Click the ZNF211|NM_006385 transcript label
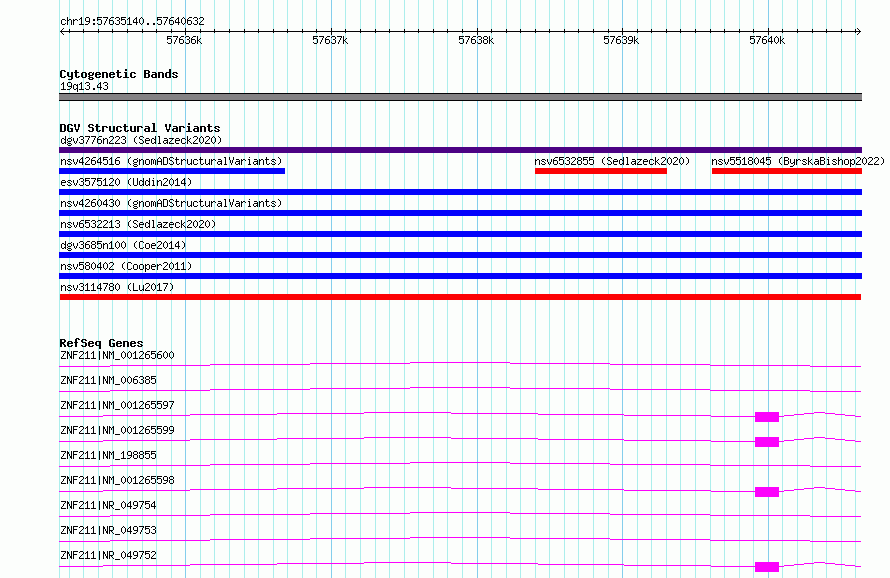This screenshot has width=890, height=578. click(108, 380)
